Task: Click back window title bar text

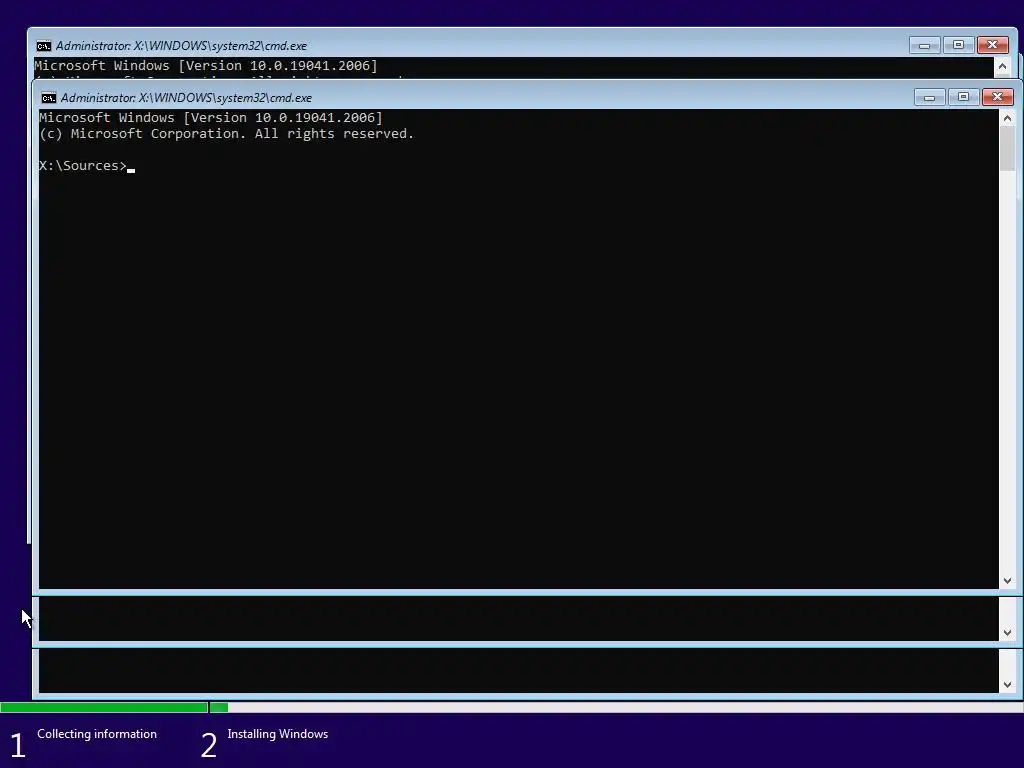Action: coord(181,46)
